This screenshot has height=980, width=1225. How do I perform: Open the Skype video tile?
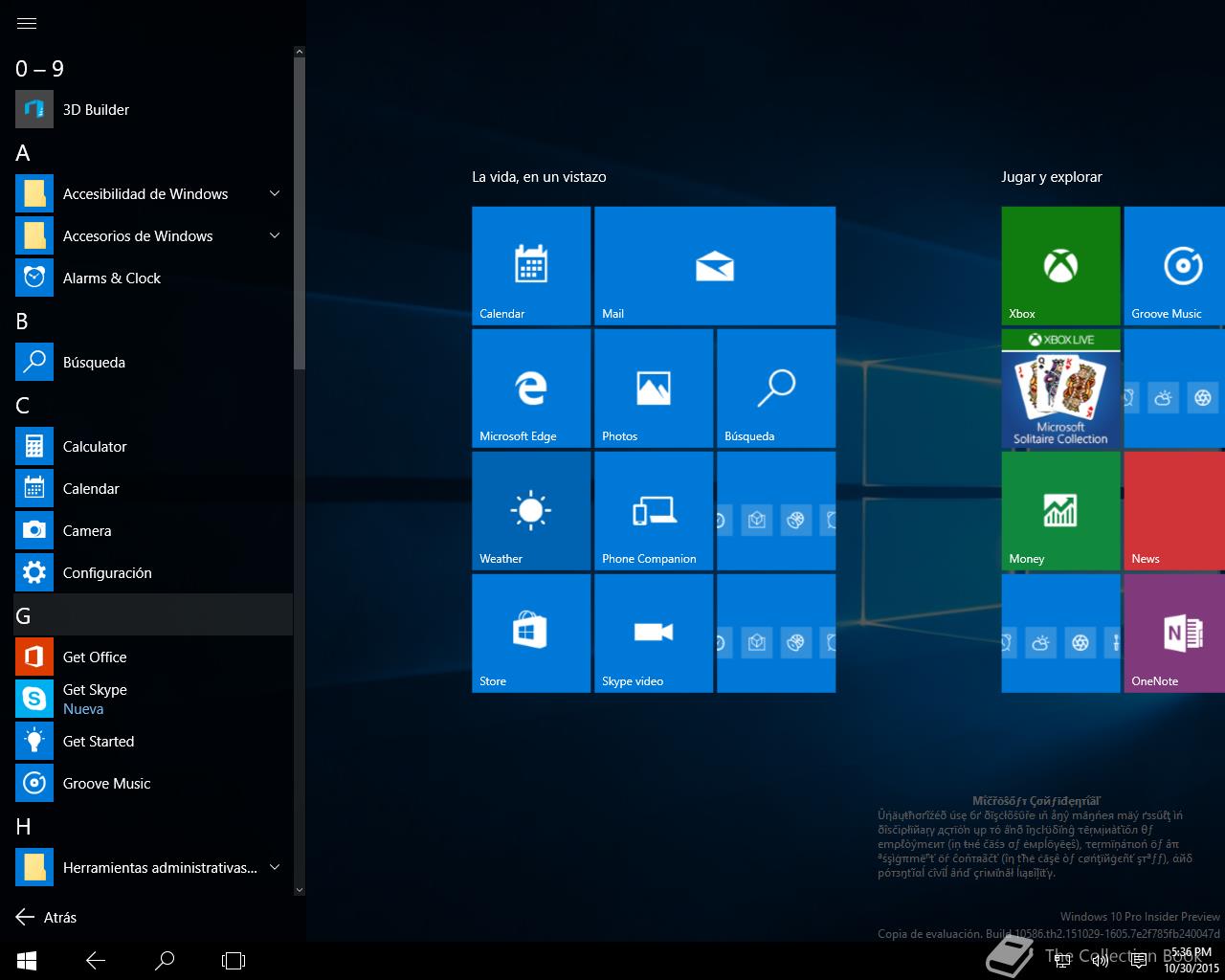pyautogui.click(x=654, y=634)
